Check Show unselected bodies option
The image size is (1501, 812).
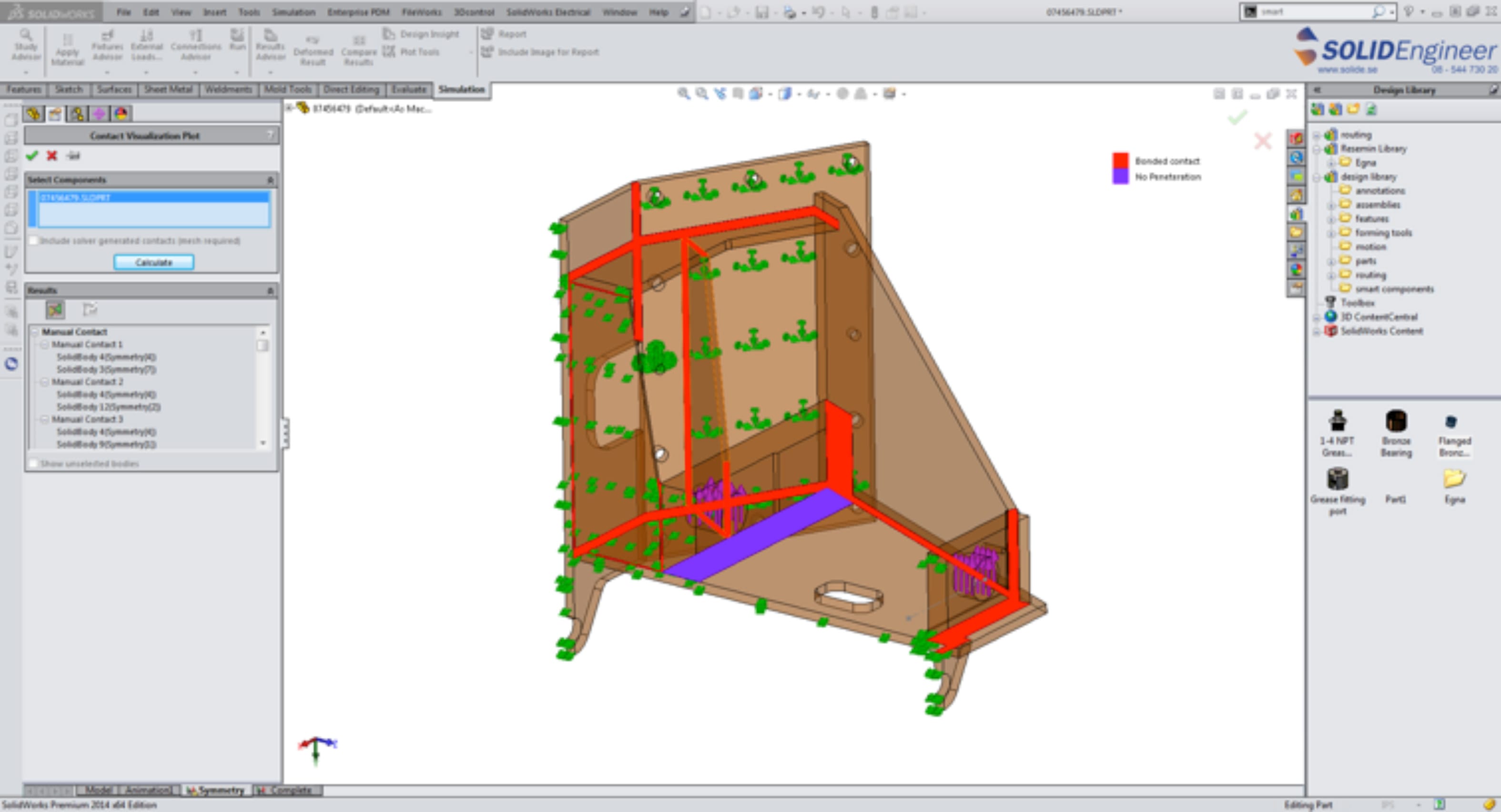(34, 463)
